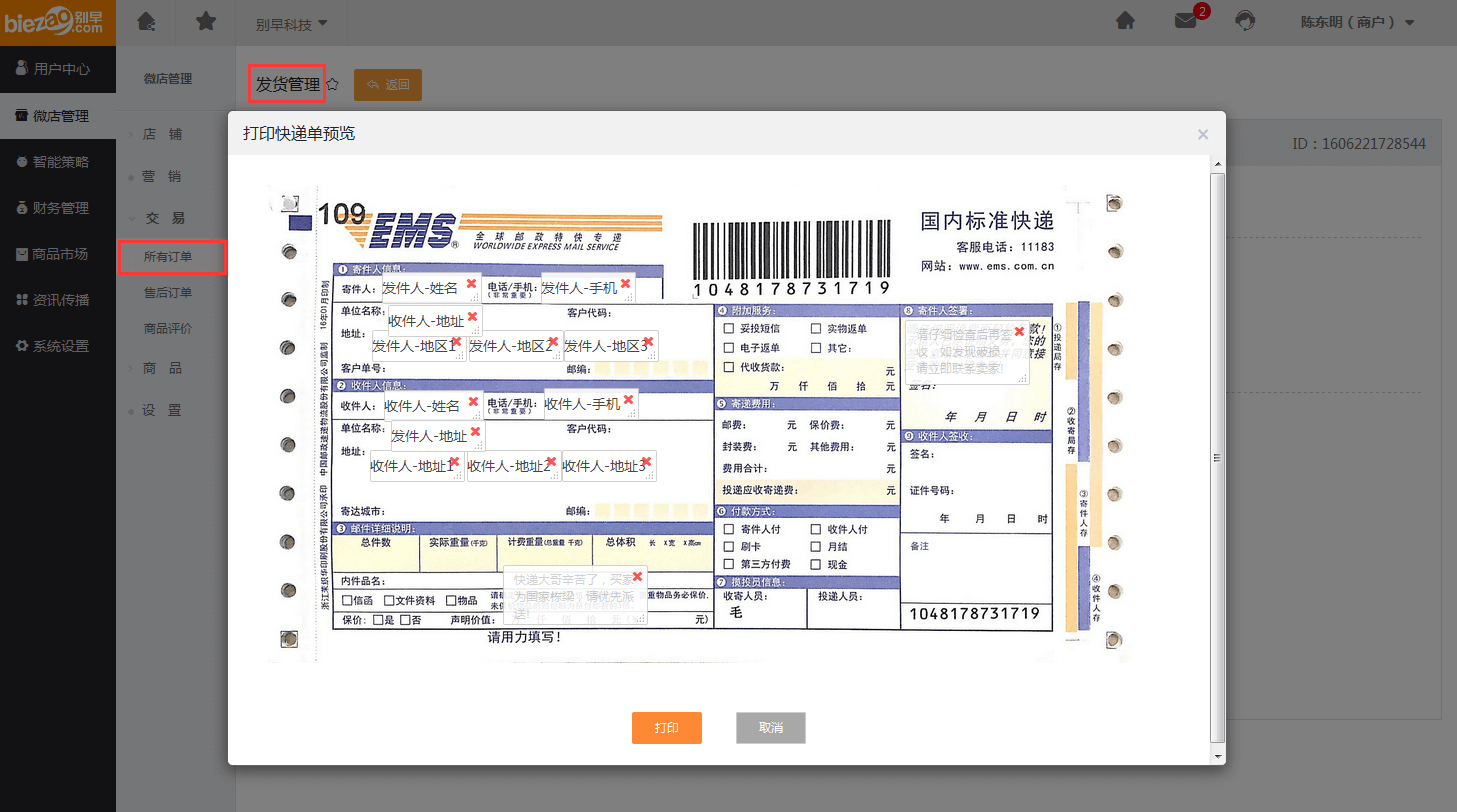
Task: Click the dialog vertical scrollbar thumb
Action: (1217, 457)
